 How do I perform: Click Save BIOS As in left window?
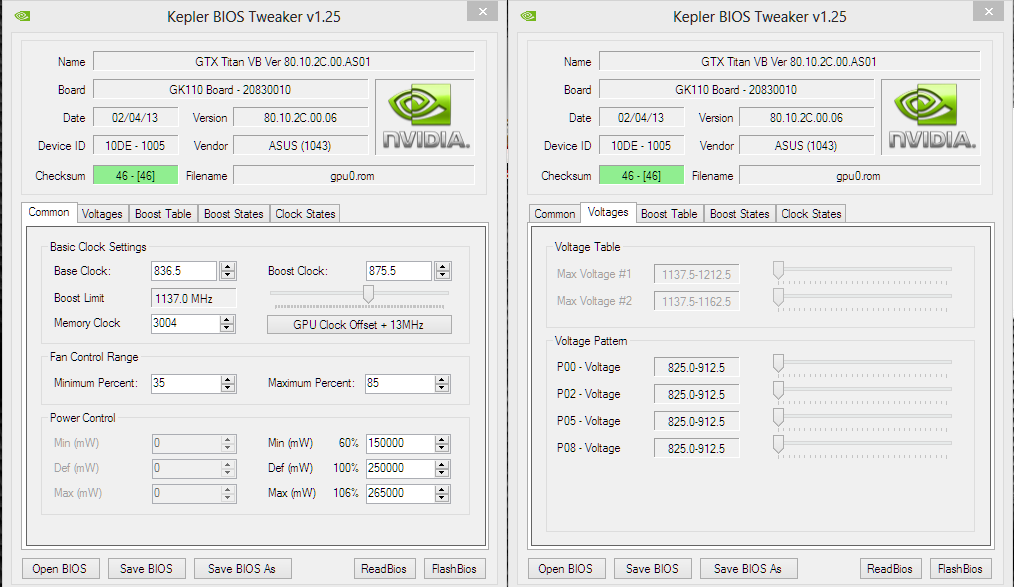[x=242, y=569]
